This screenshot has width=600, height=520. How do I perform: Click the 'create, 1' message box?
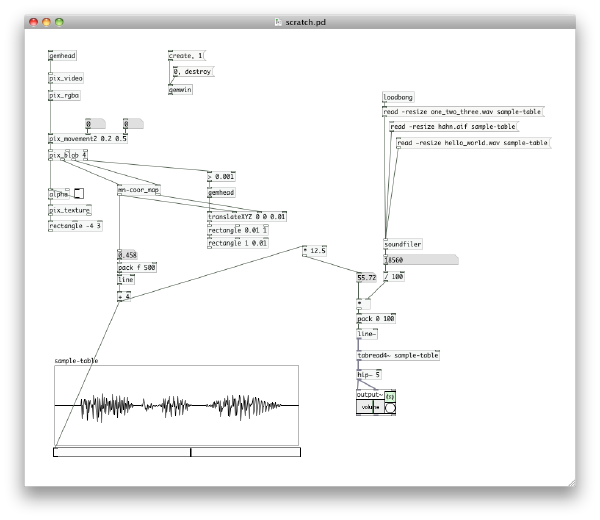point(188,57)
